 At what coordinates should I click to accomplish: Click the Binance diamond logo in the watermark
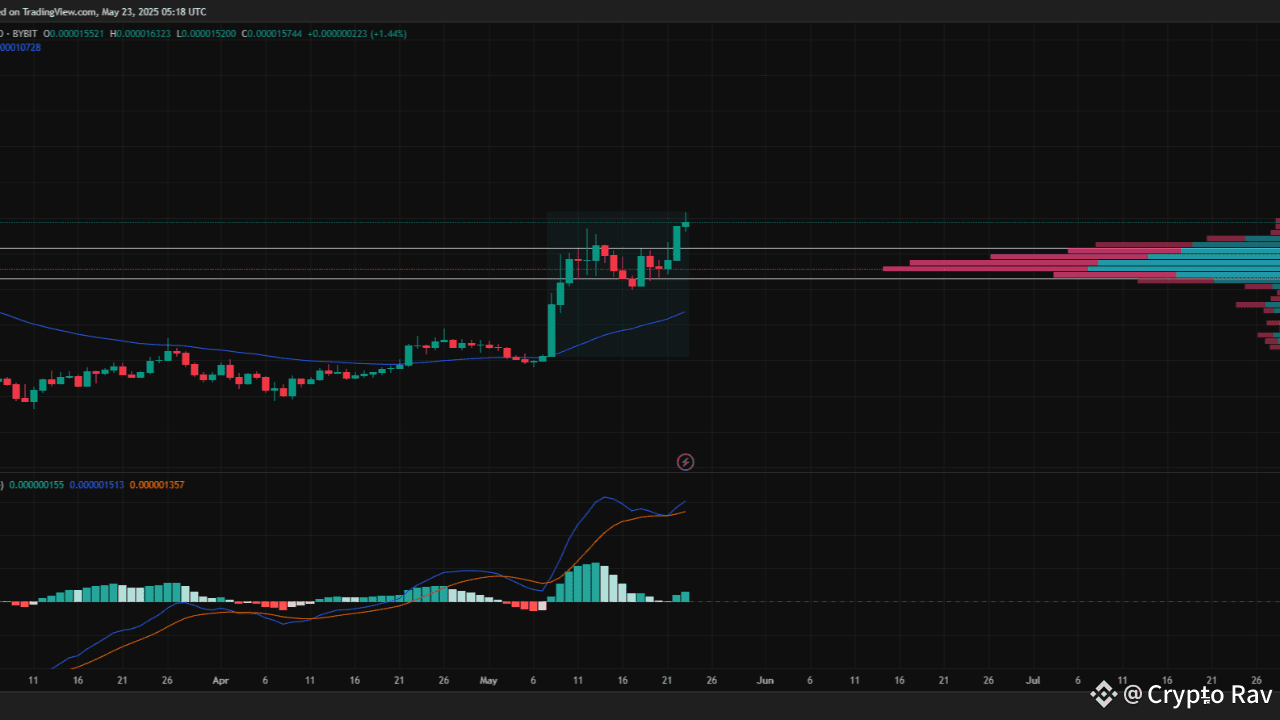click(1104, 693)
